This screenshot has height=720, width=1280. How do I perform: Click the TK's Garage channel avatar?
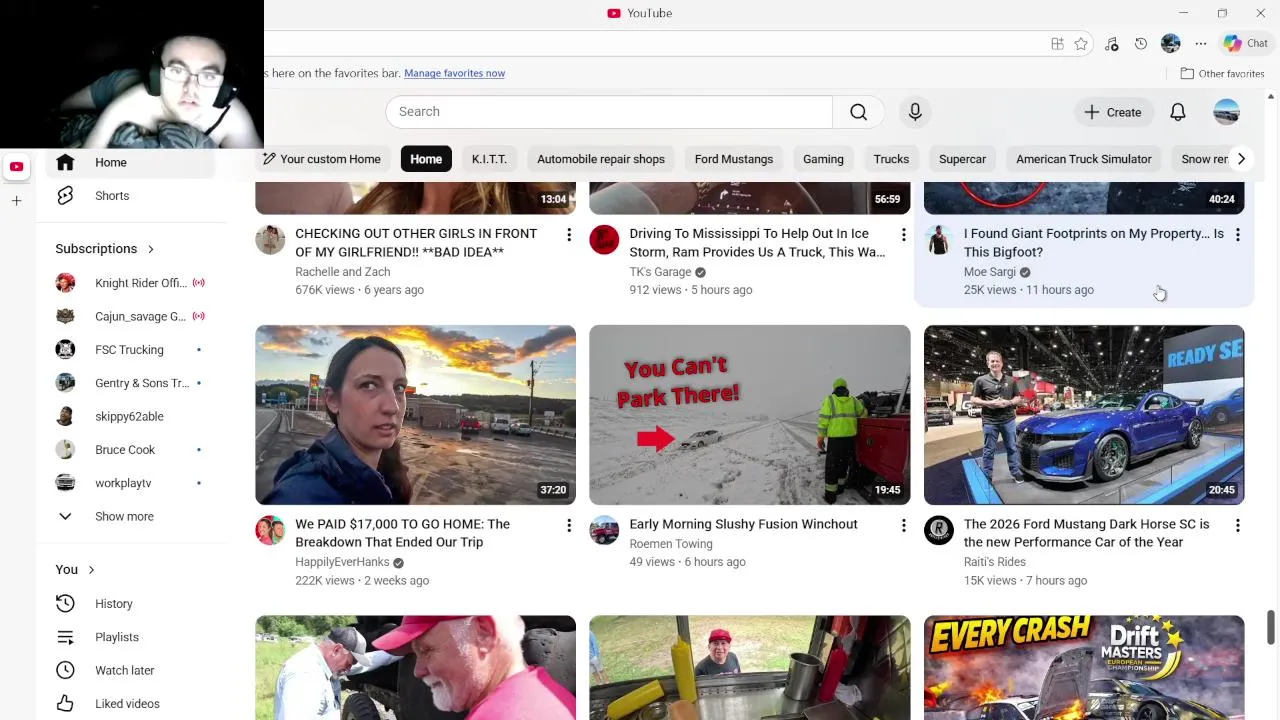point(604,240)
